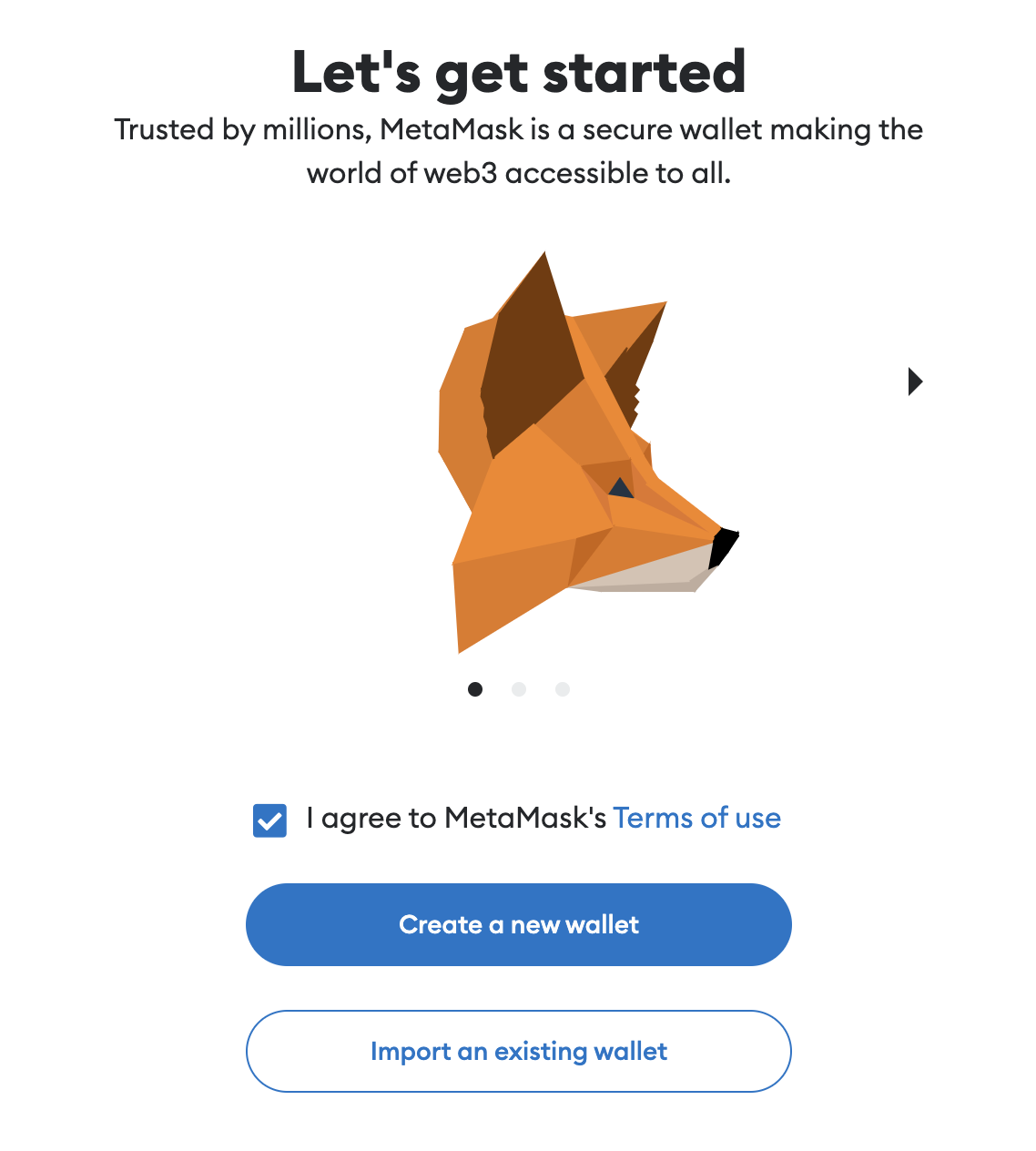Open MetaMask's Terms of use link
Image resolution: width=1036 pixels, height=1151 pixels.
696,818
